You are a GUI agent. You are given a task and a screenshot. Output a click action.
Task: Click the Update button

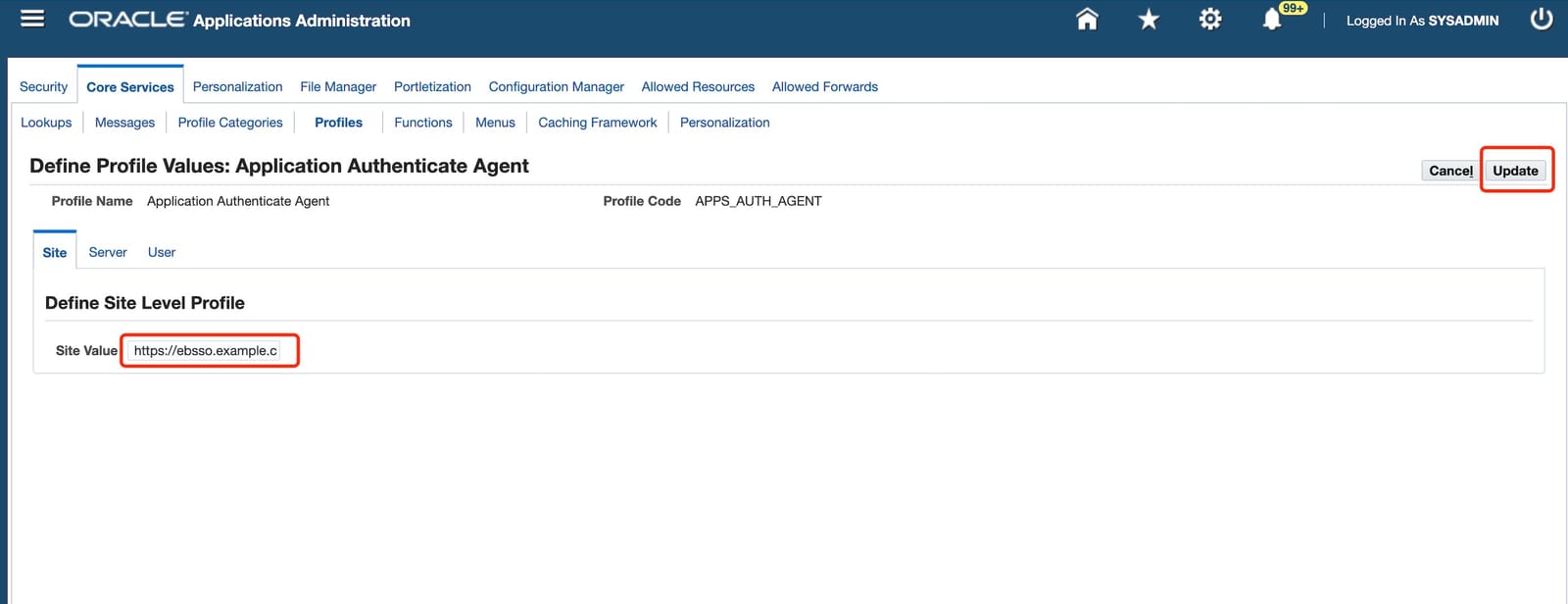[1515, 171]
